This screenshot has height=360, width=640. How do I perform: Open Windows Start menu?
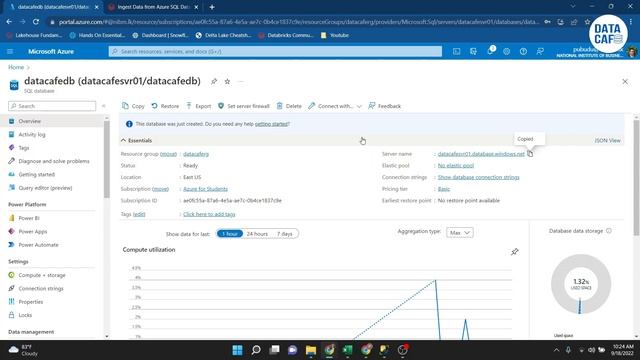pyautogui.click(x=237, y=350)
